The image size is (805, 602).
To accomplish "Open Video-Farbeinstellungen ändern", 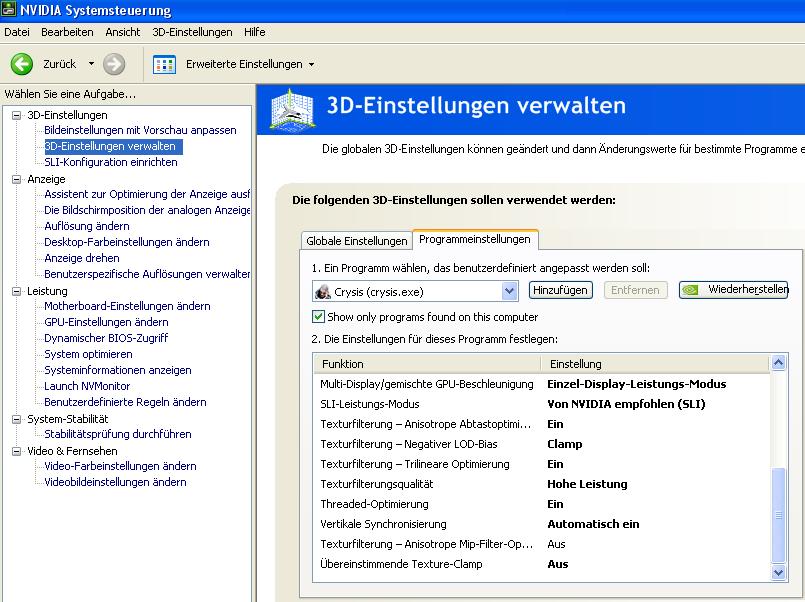I will [x=120, y=466].
